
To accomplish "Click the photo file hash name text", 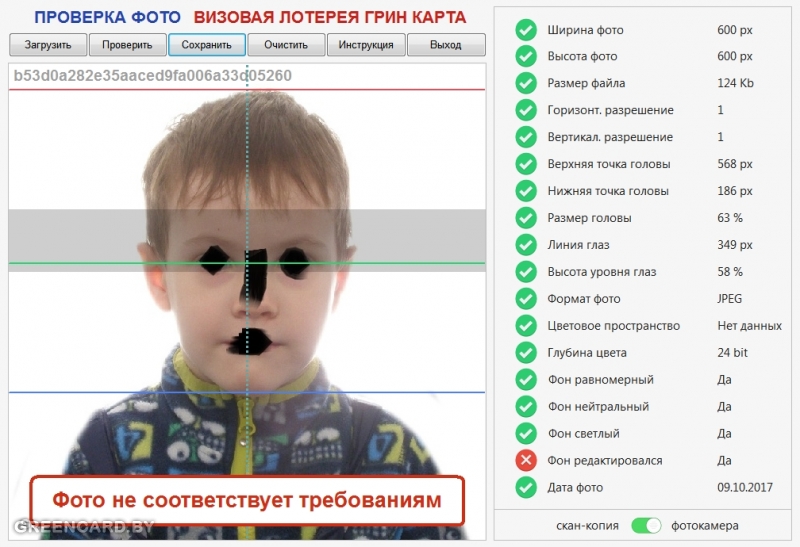I will [x=153, y=76].
